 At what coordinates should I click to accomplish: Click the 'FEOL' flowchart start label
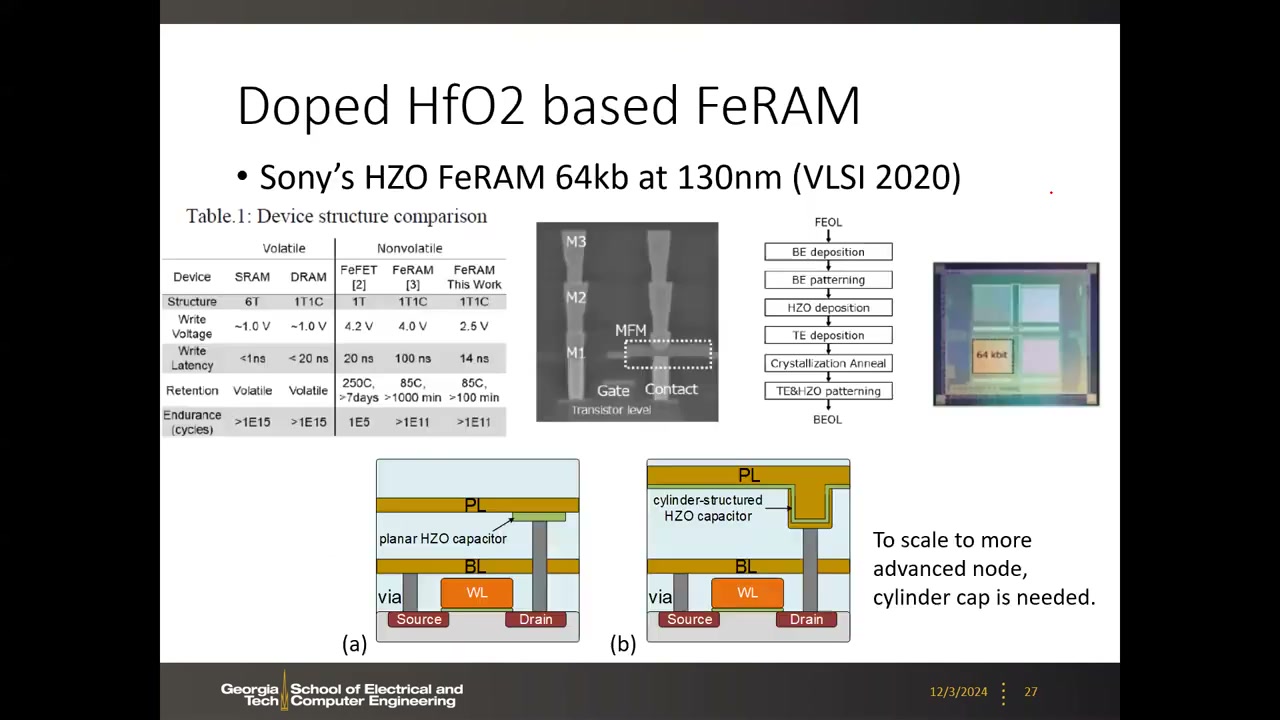click(x=828, y=222)
